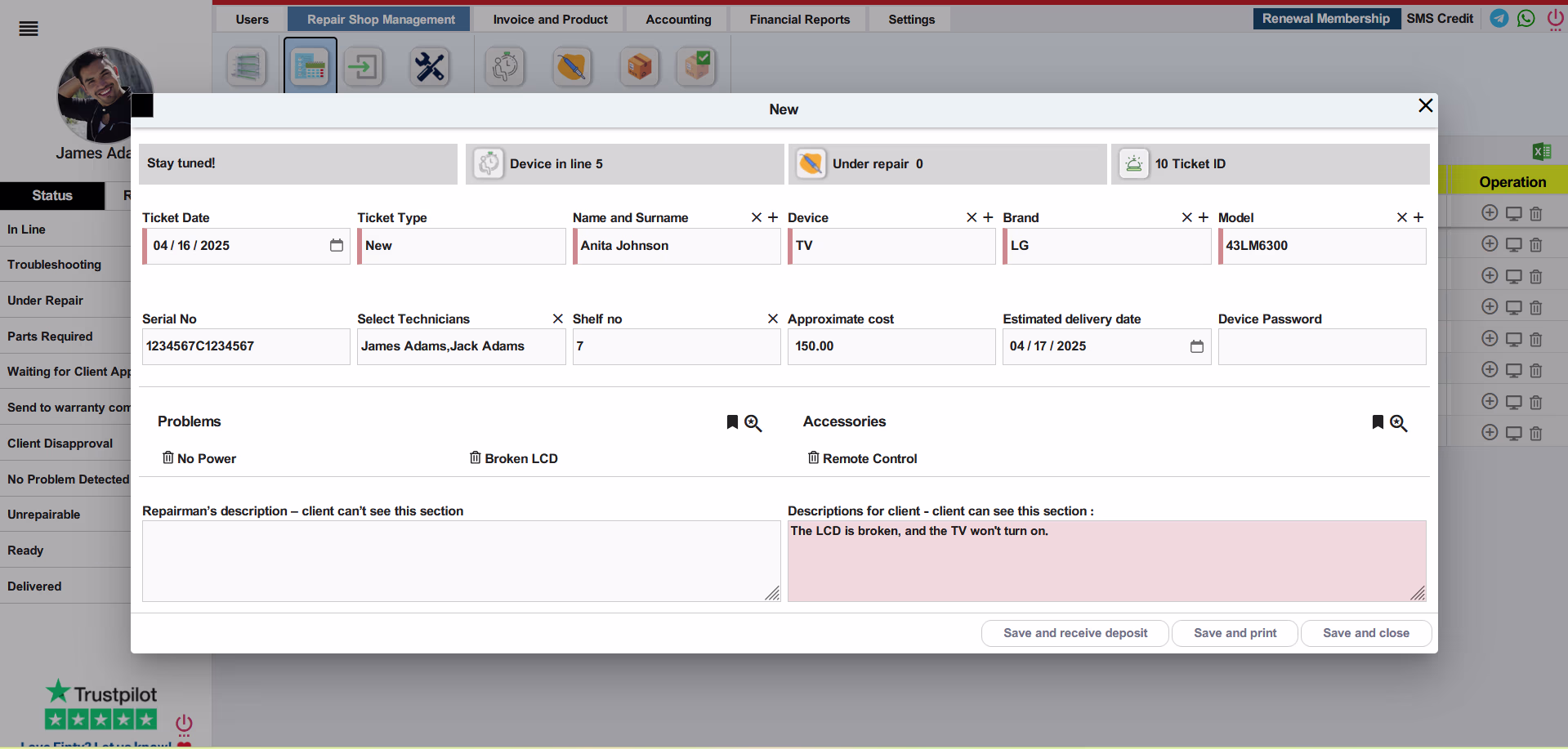
Task: Open the Device selector showing TV
Action: tap(891, 246)
